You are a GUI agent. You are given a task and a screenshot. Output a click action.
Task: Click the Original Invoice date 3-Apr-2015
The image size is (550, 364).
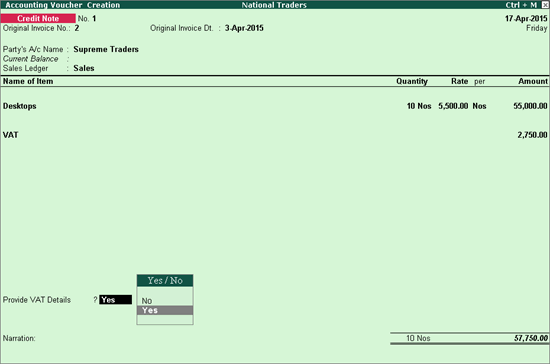(244, 28)
